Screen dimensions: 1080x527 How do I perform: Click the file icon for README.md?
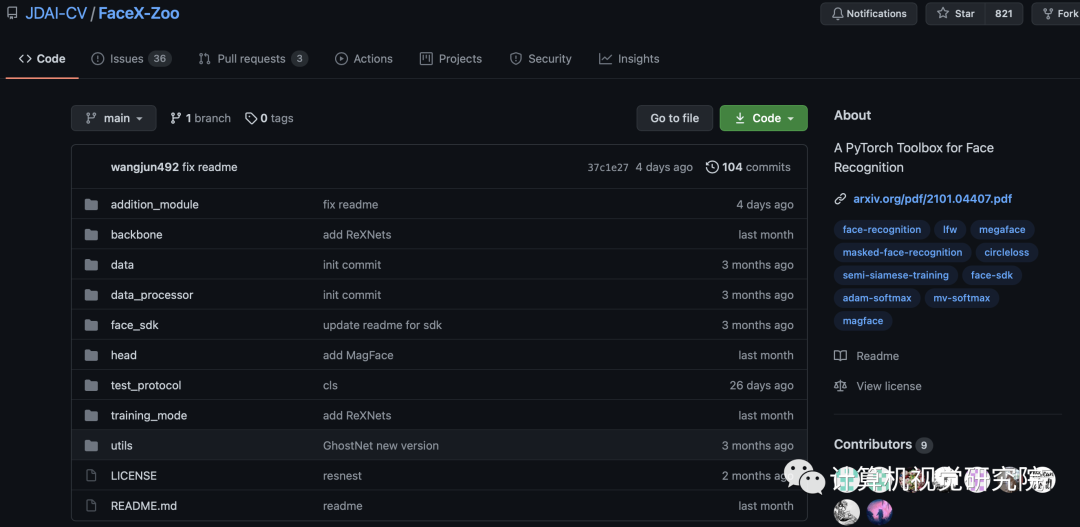[x=91, y=506]
